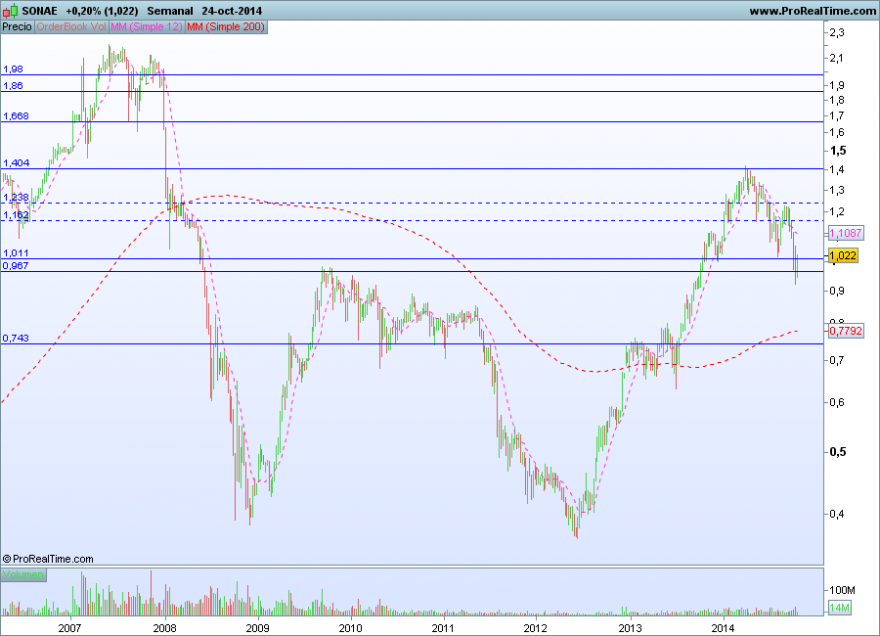Click the 1,6 price axis label

[x=837, y=132]
